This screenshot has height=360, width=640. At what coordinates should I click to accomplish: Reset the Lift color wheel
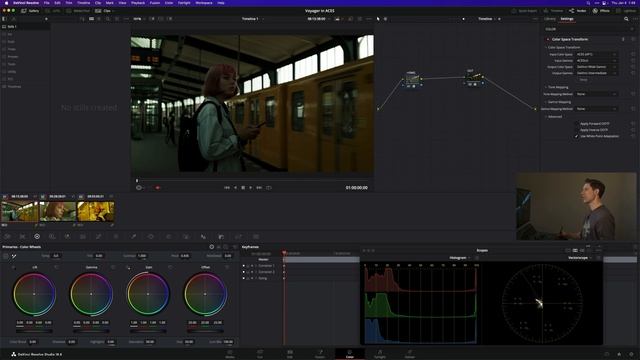pos(56,267)
